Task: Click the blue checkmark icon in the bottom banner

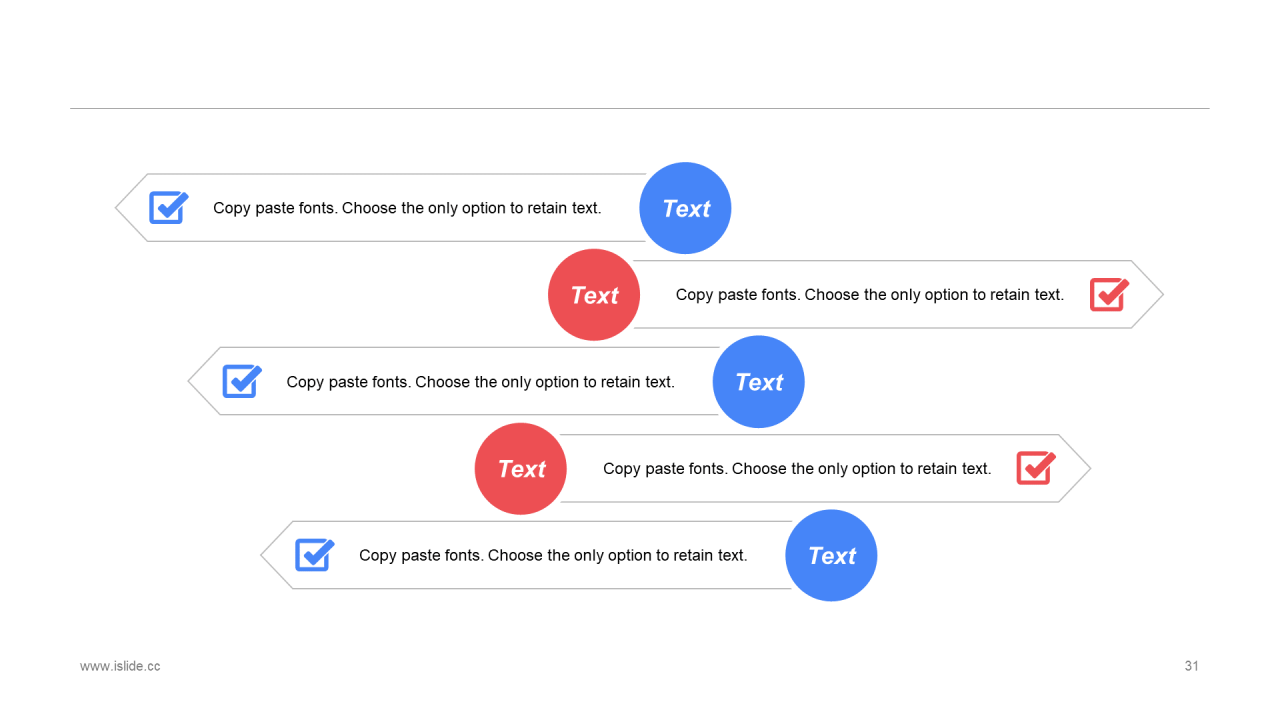Action: pos(315,554)
